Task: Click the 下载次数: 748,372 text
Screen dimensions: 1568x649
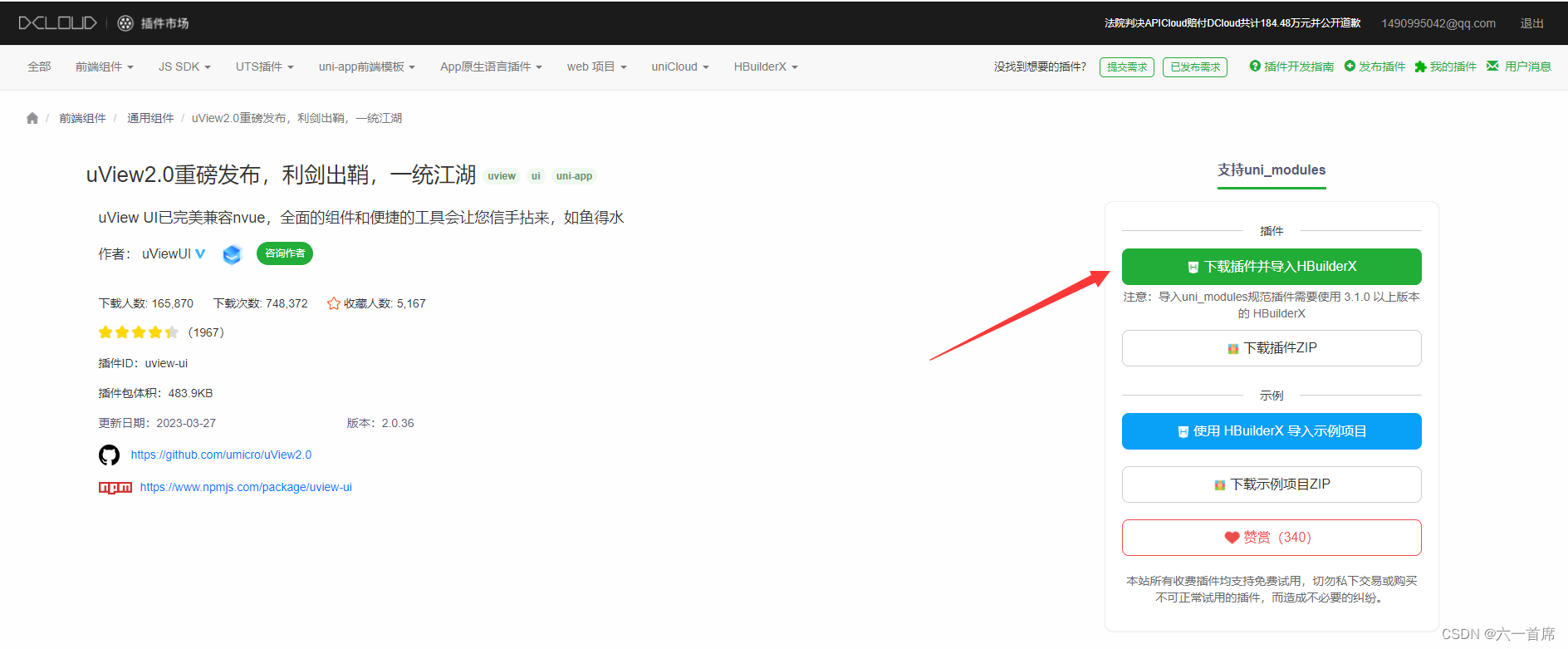Action: [260, 303]
